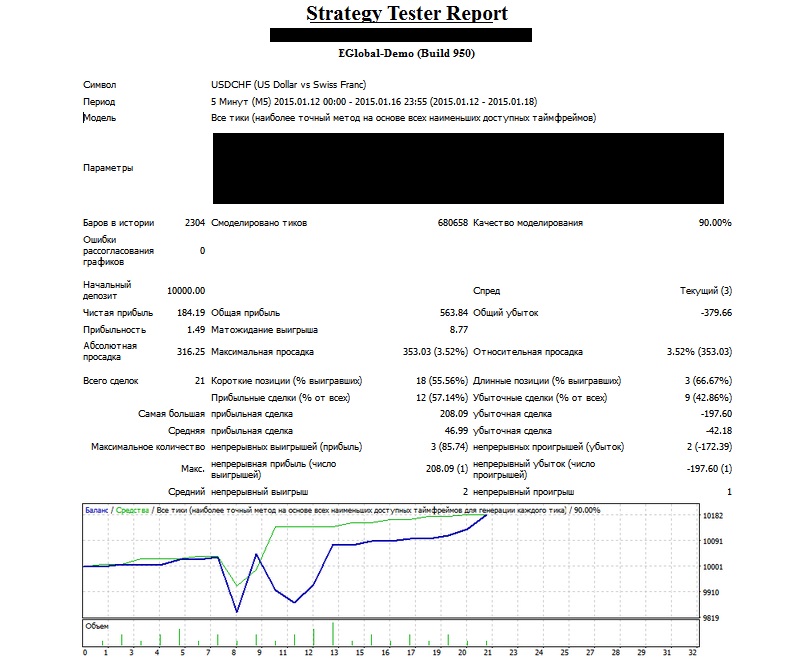Select "USDCHF (US Dollar vs Swiss Franc)" value

[289, 85]
